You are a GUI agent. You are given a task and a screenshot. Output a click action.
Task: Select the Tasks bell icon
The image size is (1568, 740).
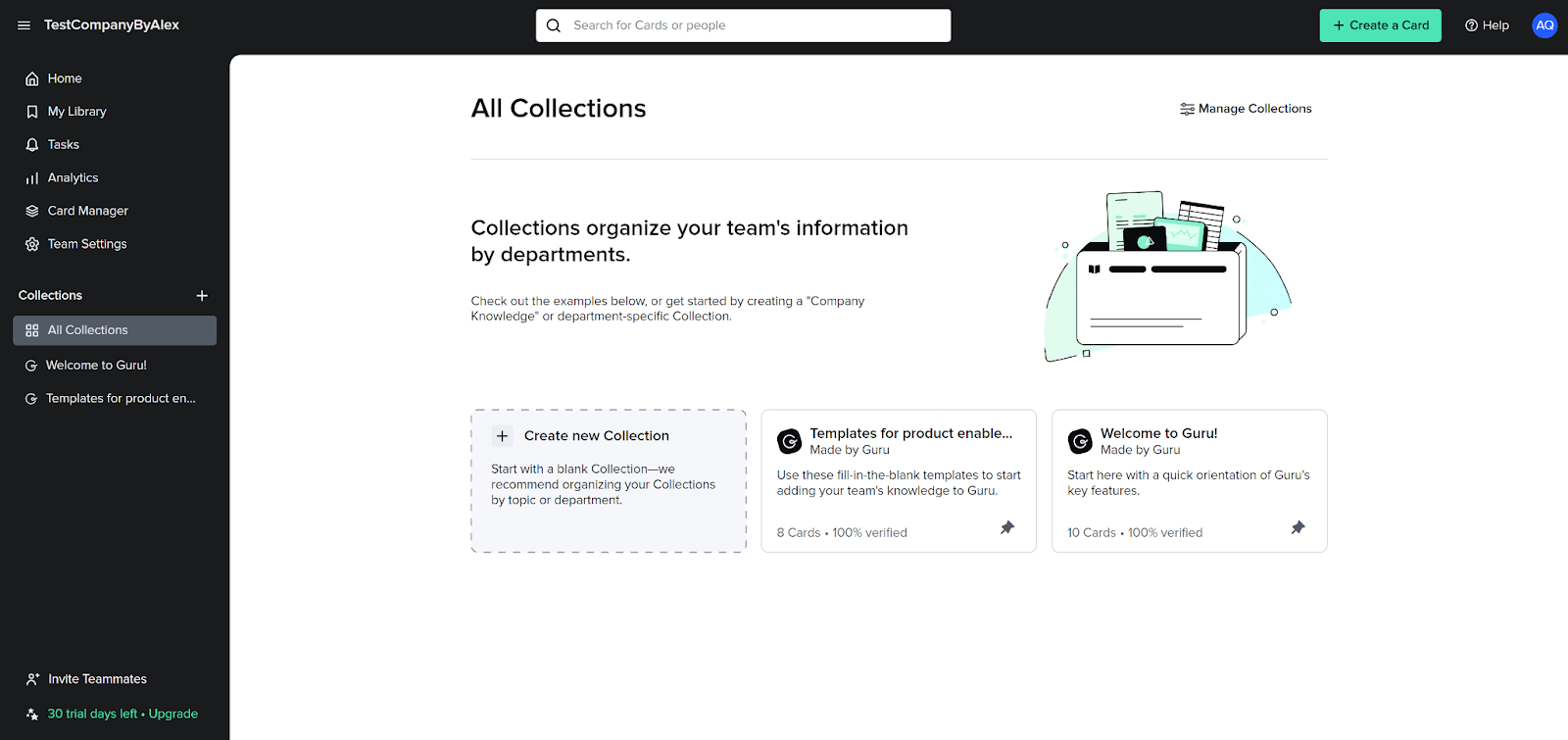32,145
